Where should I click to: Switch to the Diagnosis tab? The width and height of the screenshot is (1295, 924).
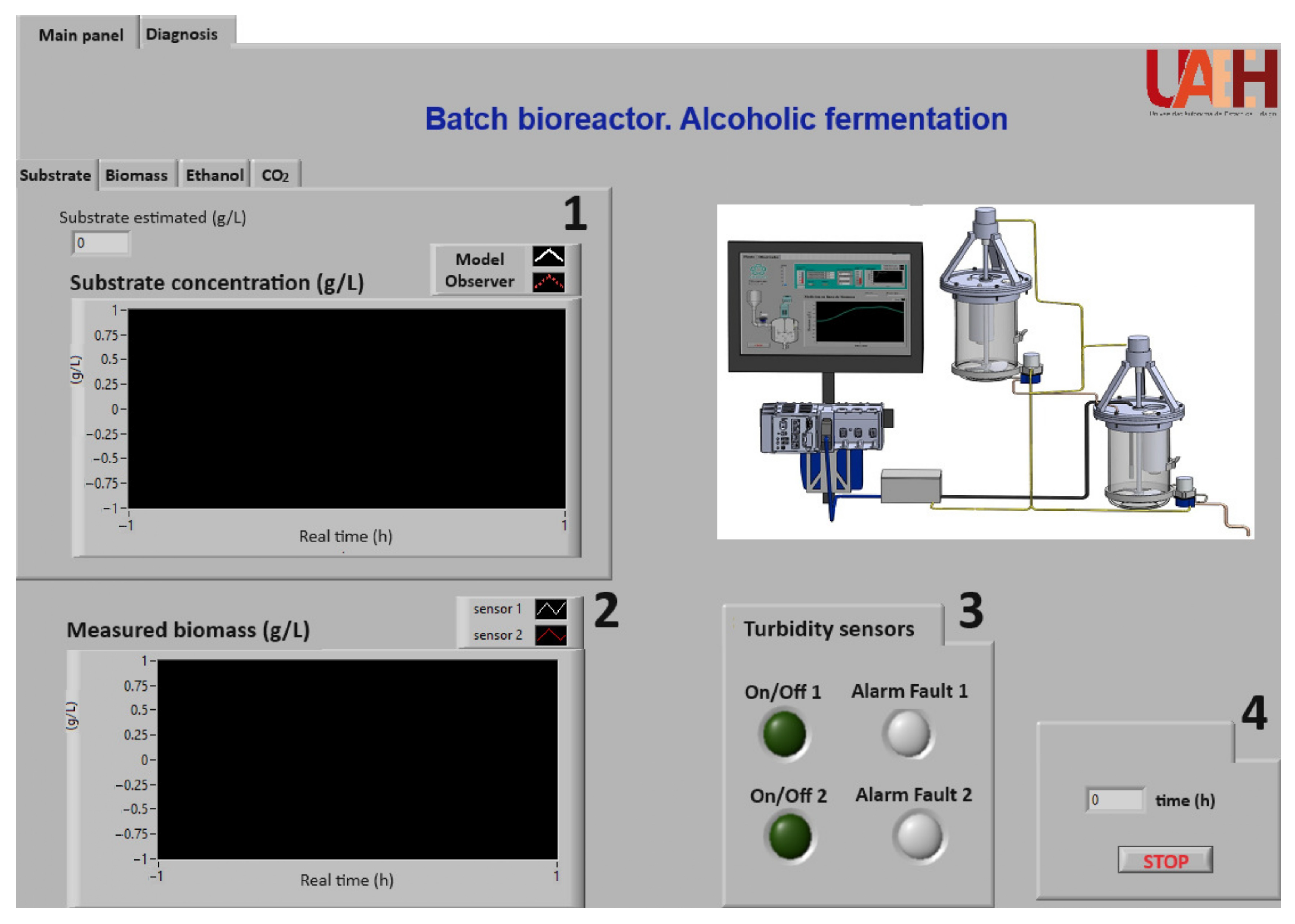181,34
